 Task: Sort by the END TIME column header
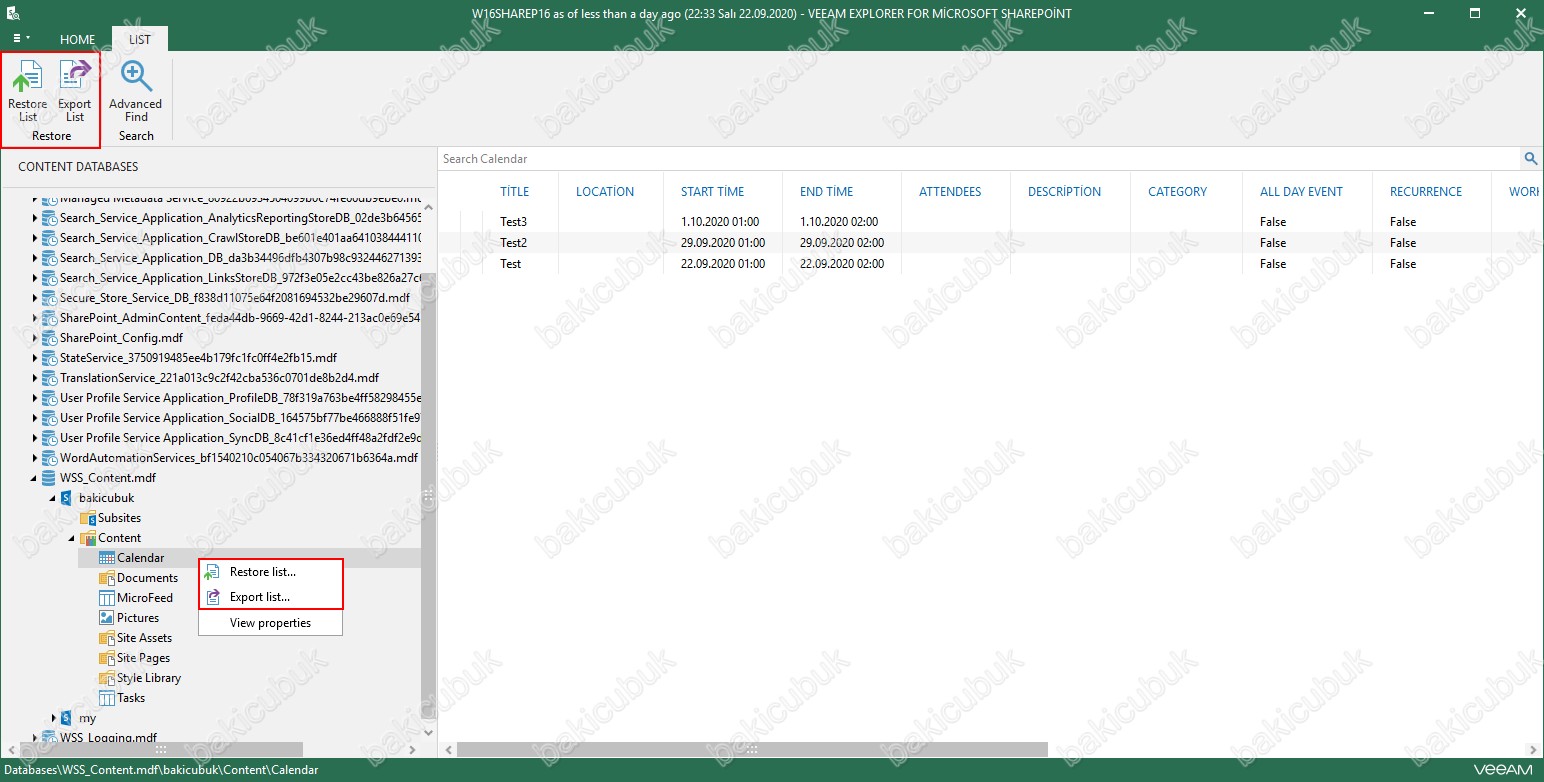tap(827, 192)
